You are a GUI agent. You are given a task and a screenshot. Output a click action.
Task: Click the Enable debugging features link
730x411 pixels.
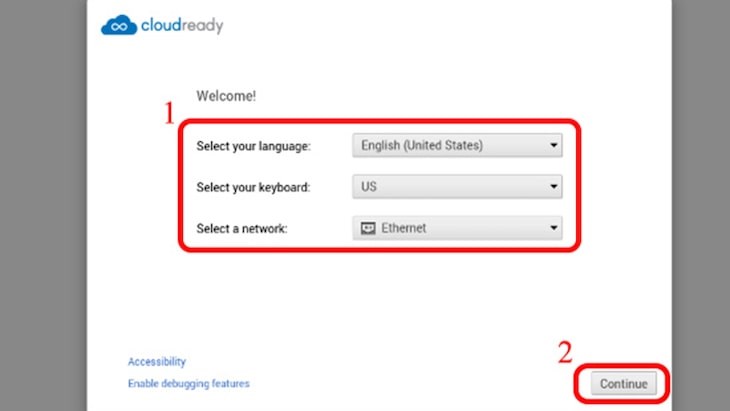(188, 383)
